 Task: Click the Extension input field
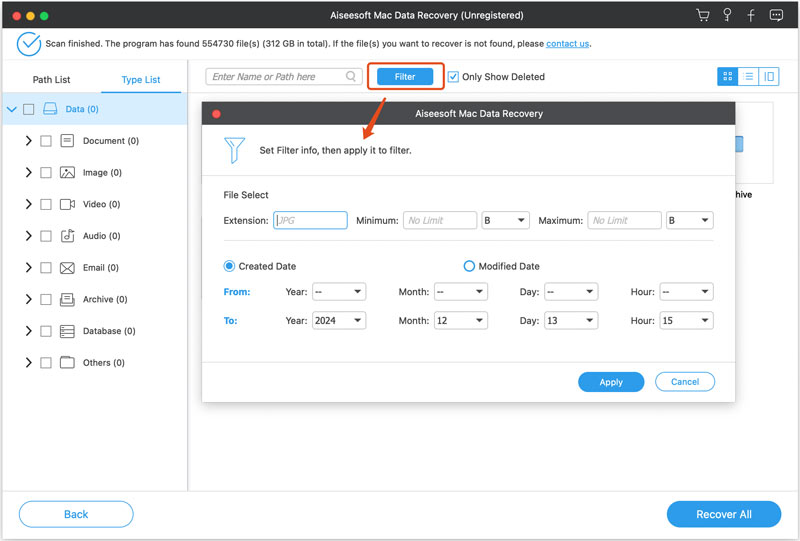point(311,221)
